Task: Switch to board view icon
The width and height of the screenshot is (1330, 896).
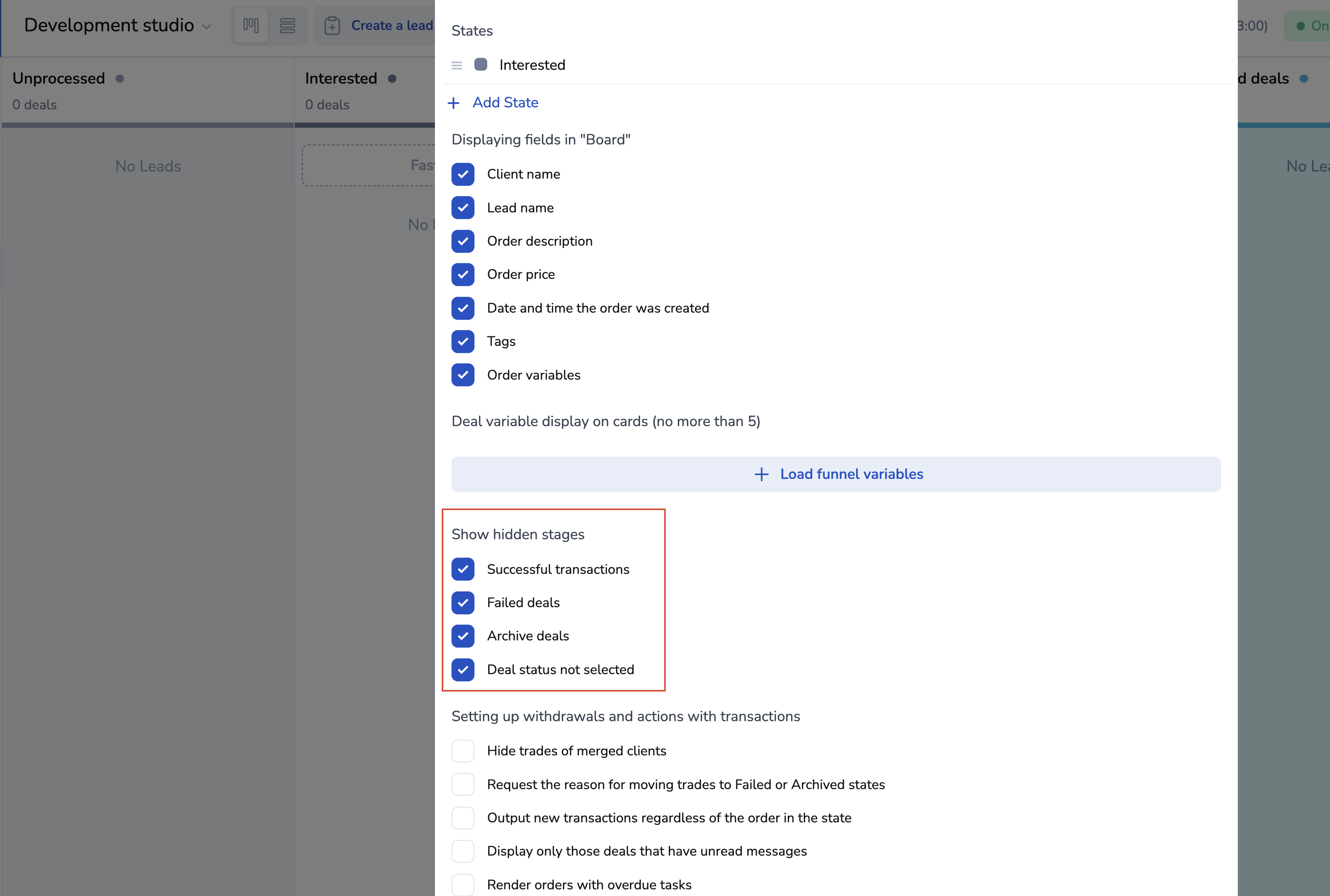Action: 251,25
